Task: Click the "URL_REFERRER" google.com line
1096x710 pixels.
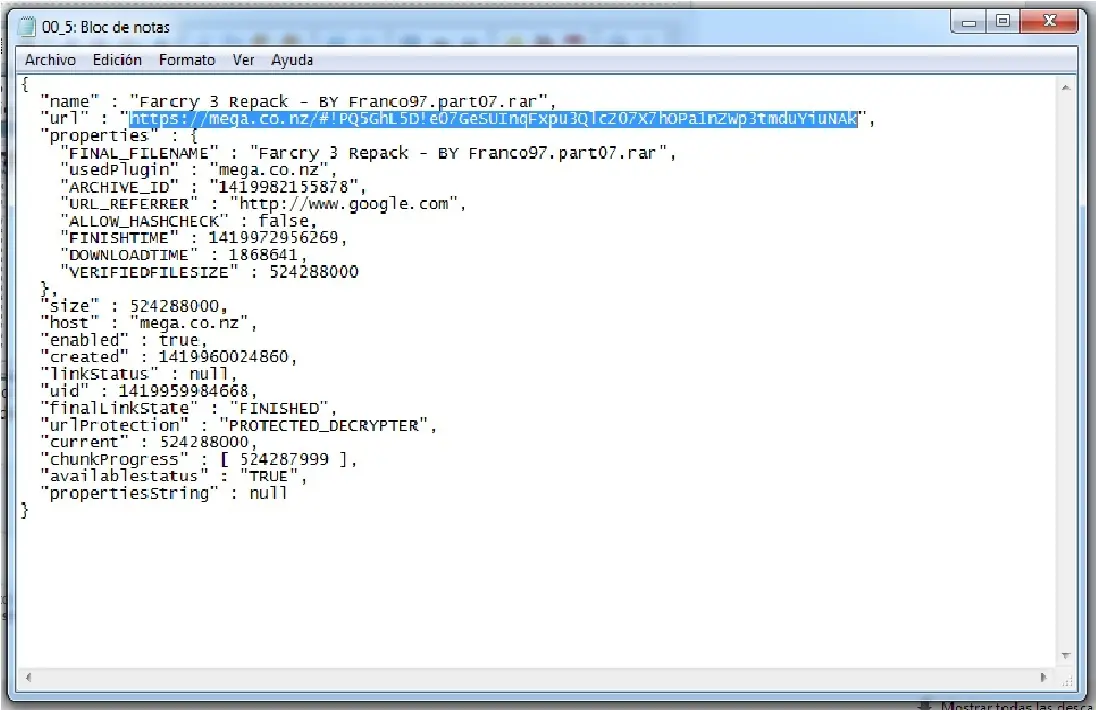Action: (263, 204)
